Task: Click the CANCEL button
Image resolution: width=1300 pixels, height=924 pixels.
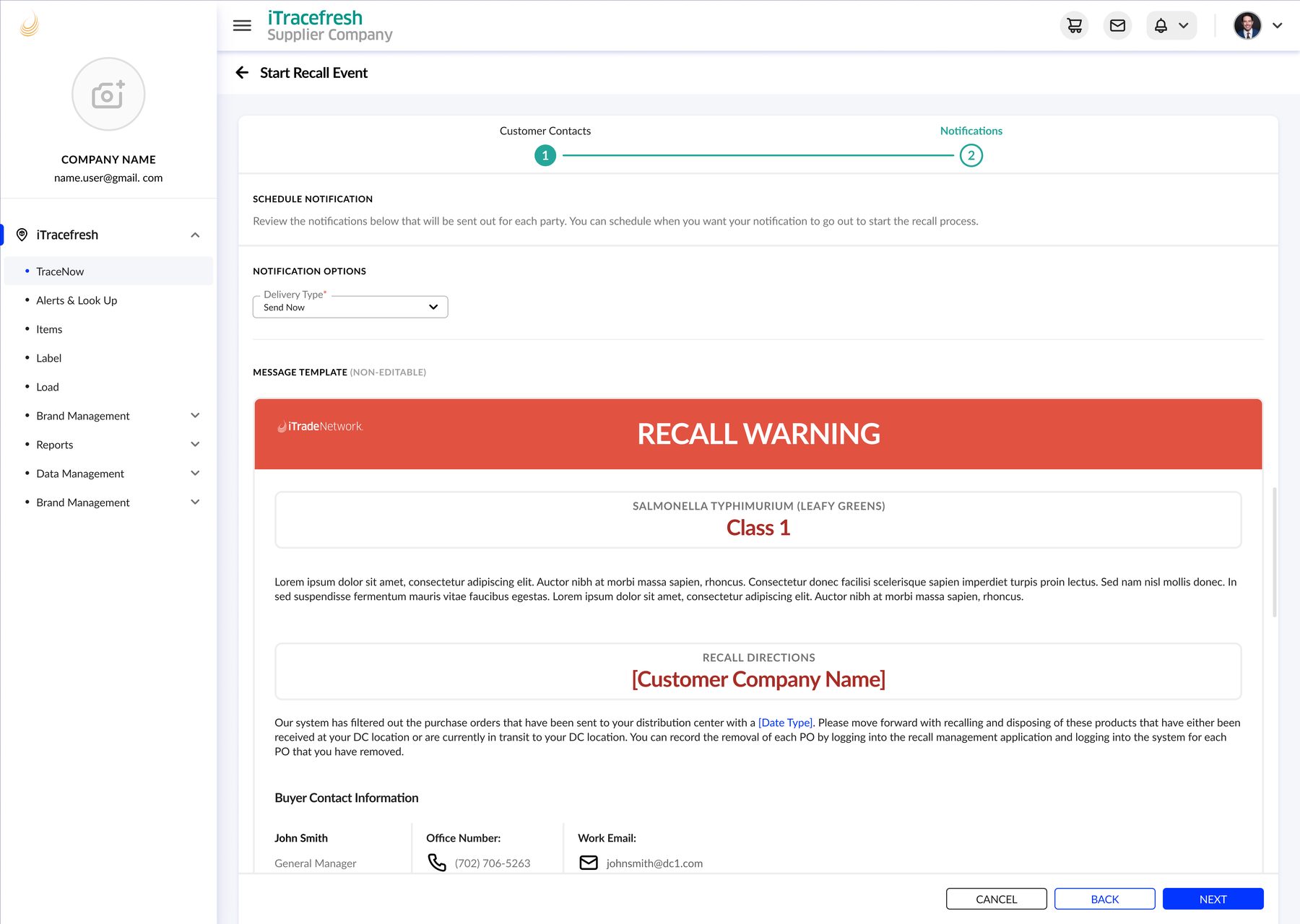Action: 996,899
